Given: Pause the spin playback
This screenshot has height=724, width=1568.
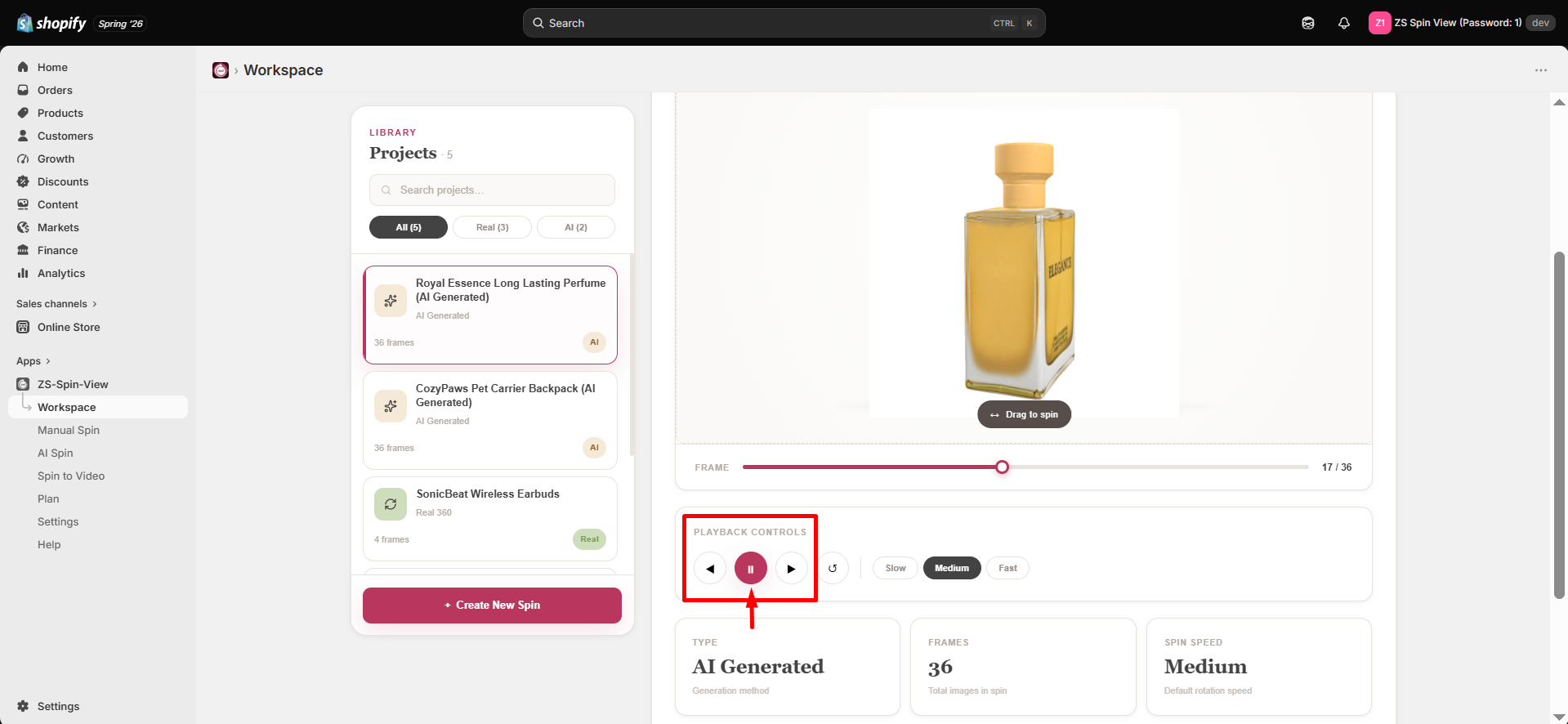Looking at the screenshot, I should [x=750, y=569].
